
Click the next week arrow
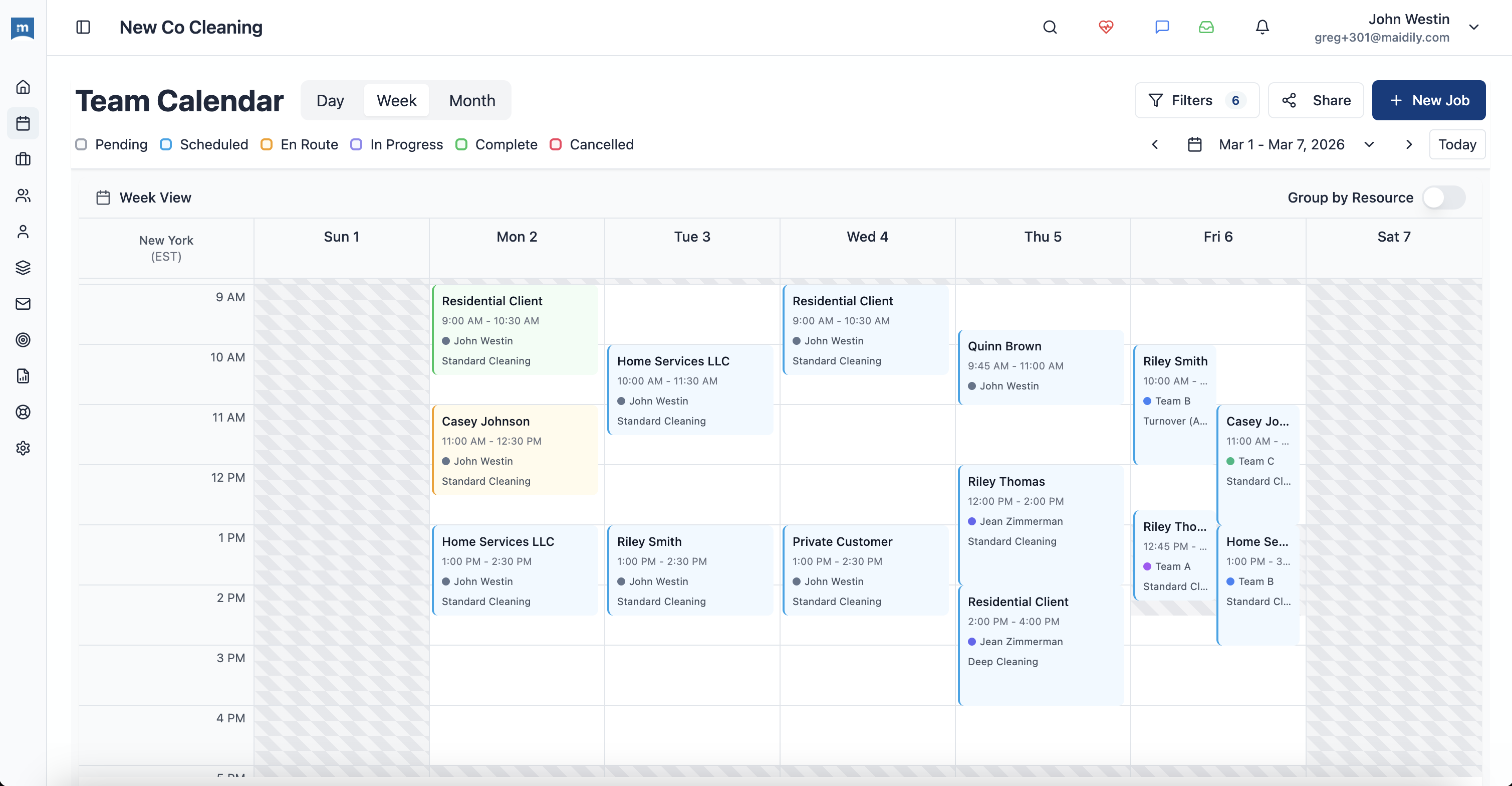1409,144
